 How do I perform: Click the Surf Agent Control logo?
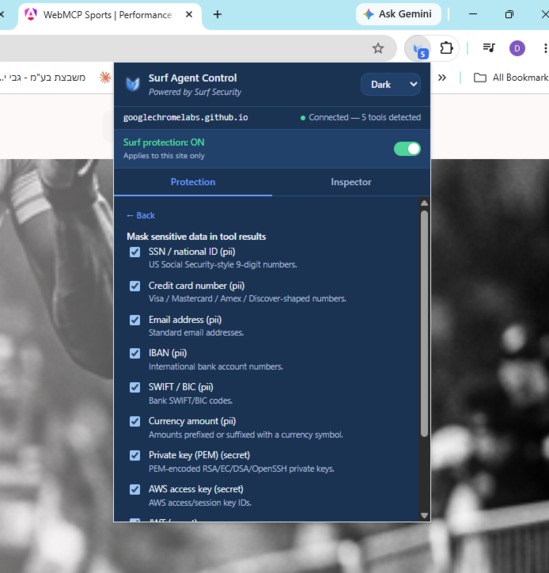(x=133, y=84)
